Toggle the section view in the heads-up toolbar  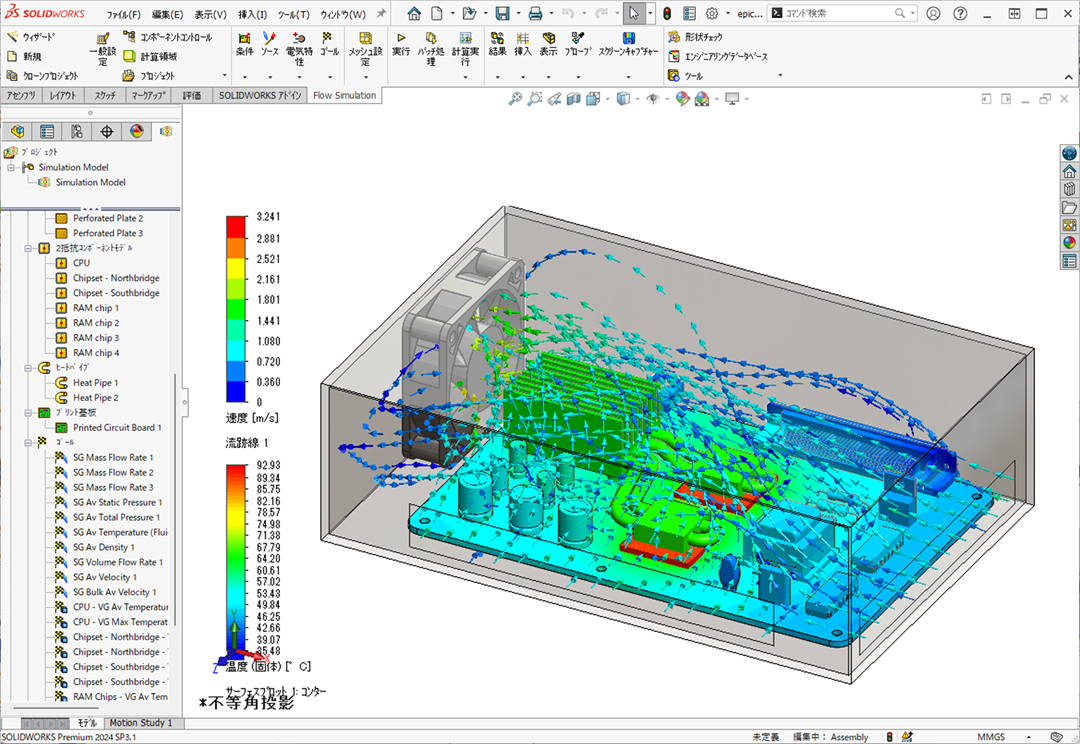point(572,98)
